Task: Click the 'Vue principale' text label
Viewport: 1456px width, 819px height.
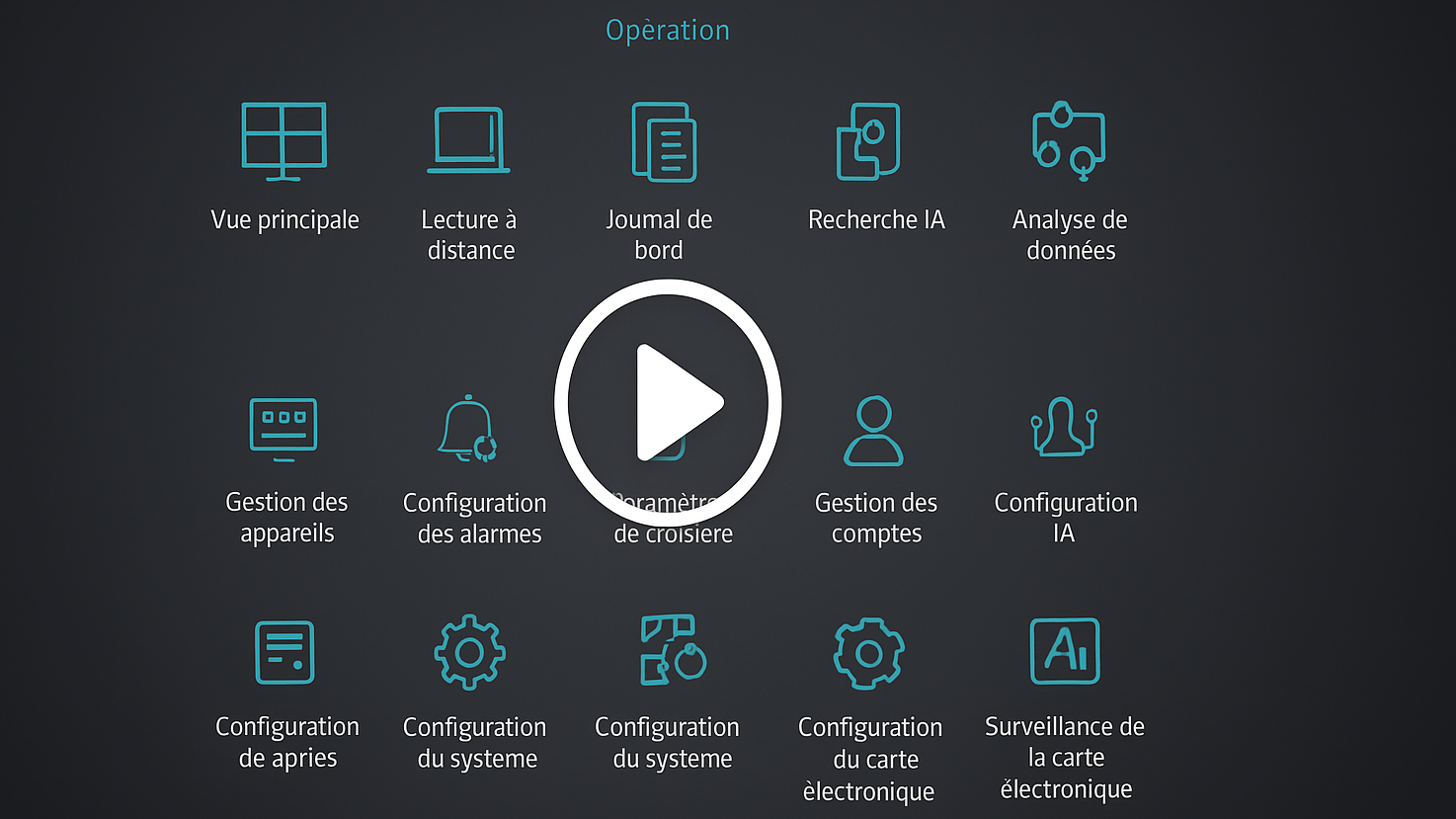Action: coord(284,219)
